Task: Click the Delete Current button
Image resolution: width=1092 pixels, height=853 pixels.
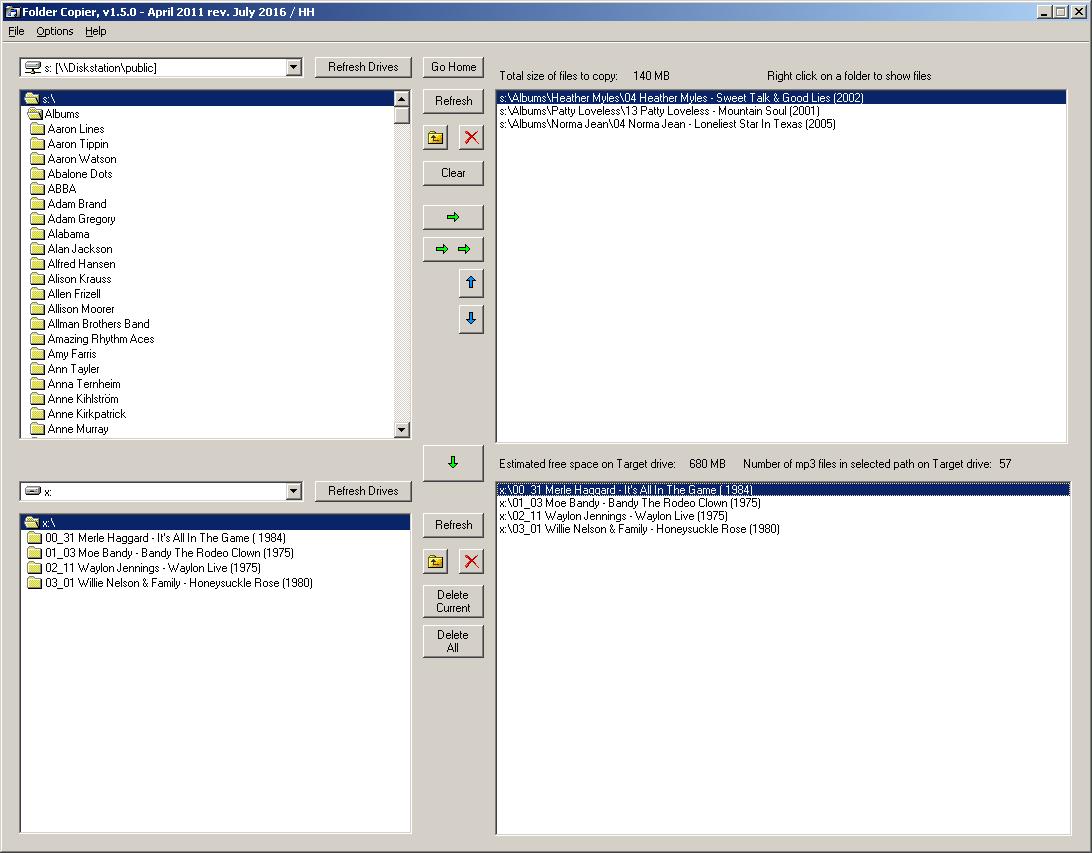Action: pyautogui.click(x=453, y=601)
